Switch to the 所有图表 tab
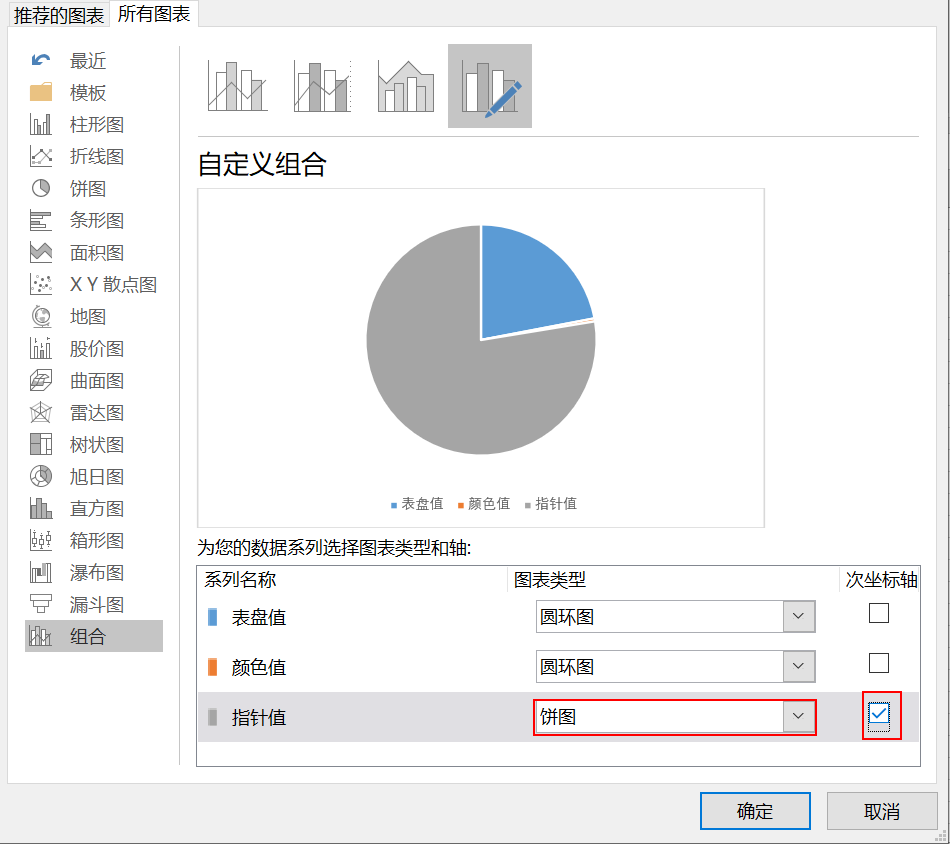The image size is (950, 844). tap(154, 14)
